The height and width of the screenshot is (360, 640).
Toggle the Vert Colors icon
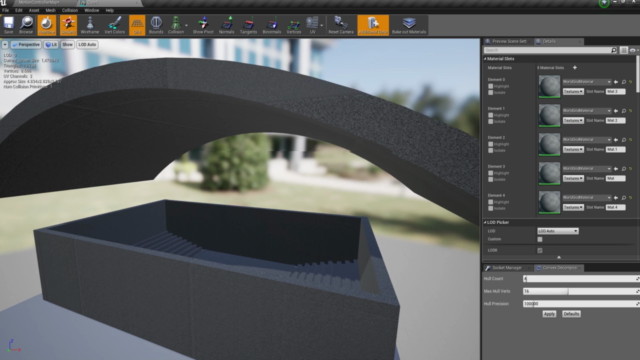pyautogui.click(x=115, y=25)
